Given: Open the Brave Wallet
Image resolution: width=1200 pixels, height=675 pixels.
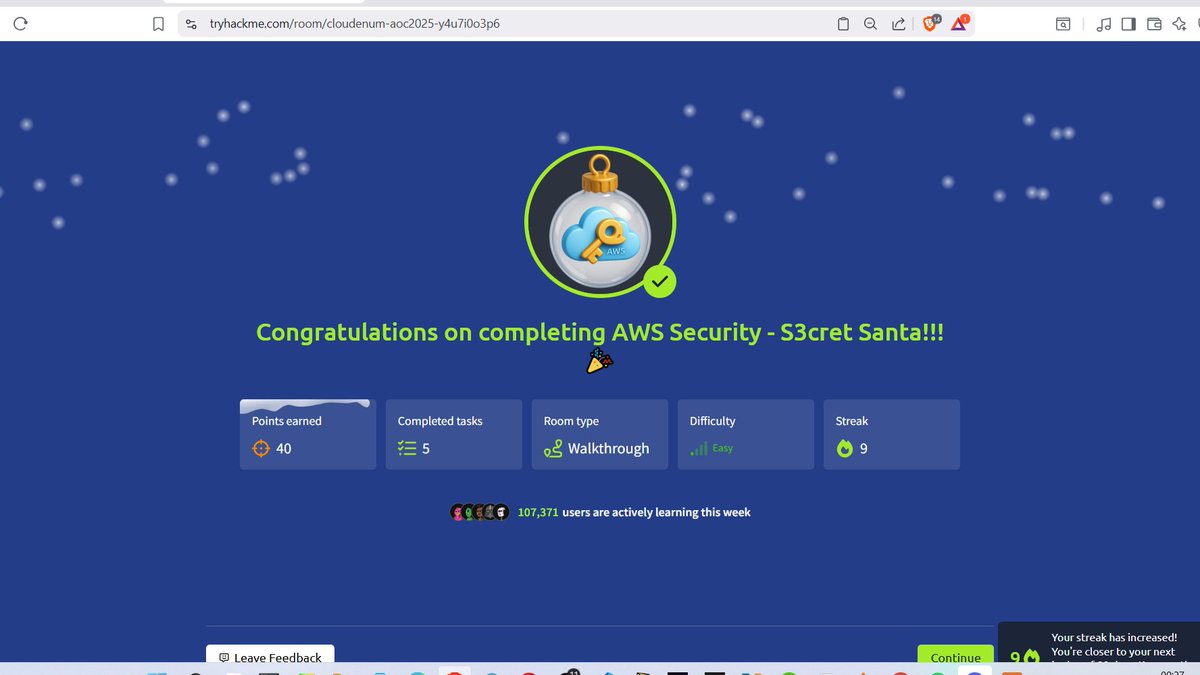Looking at the screenshot, I should pyautogui.click(x=1156, y=23).
